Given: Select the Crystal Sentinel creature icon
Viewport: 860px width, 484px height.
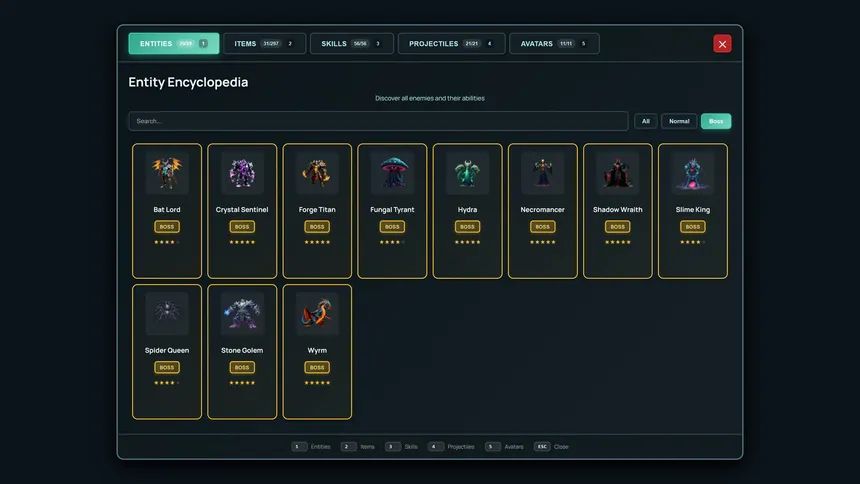Looking at the screenshot, I should 242,173.
